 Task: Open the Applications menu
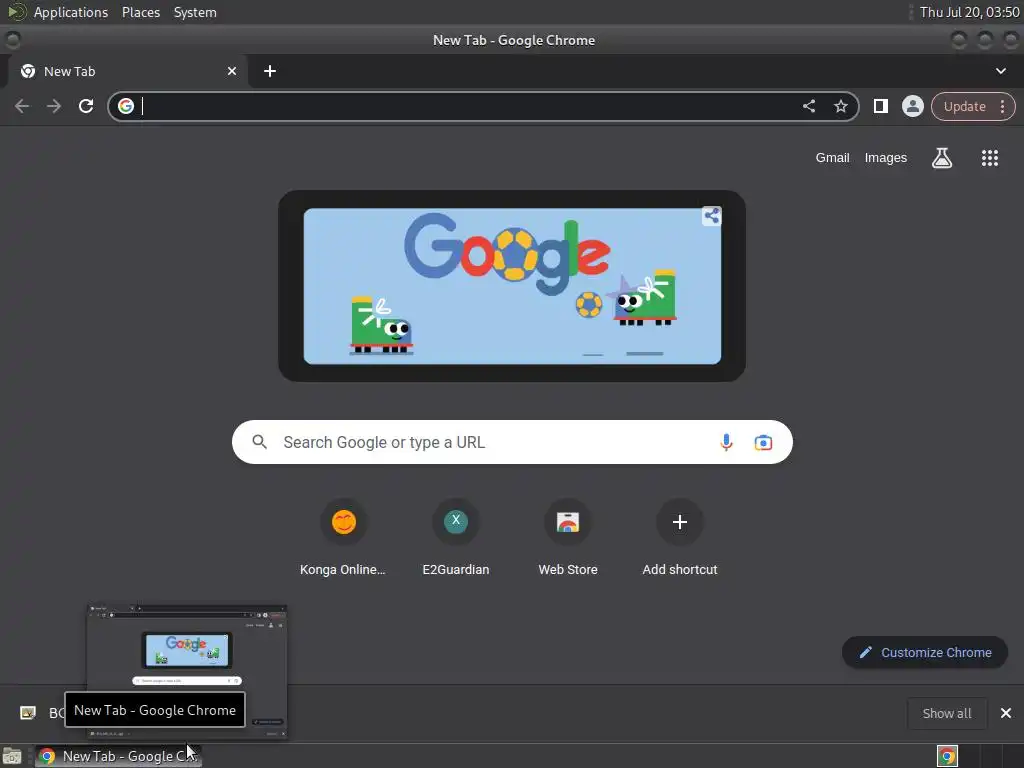click(x=71, y=12)
